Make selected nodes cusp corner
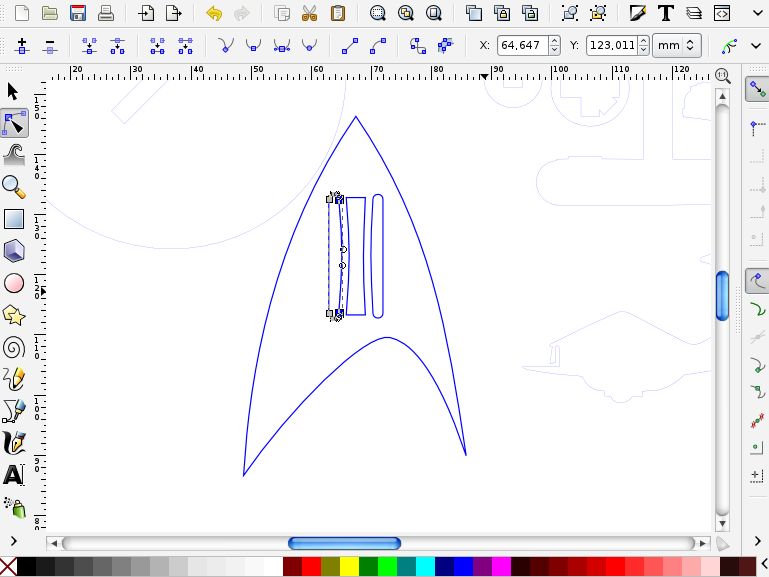Screen dimensions: 769x577 225,46
